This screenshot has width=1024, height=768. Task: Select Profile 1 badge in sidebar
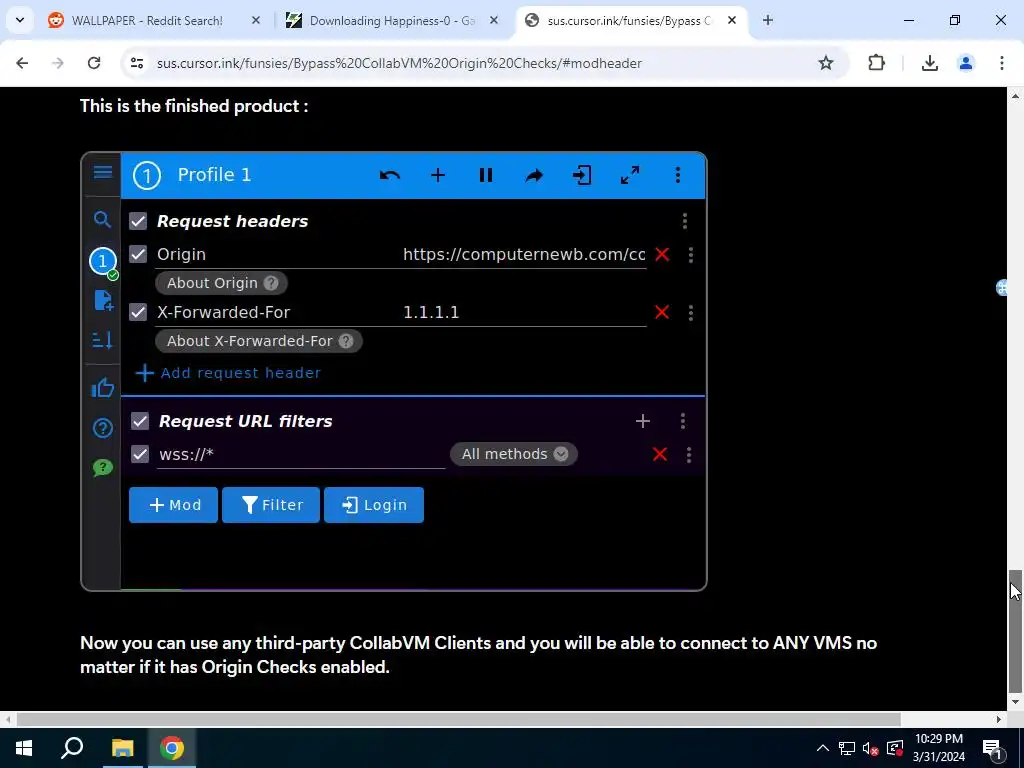(x=103, y=261)
